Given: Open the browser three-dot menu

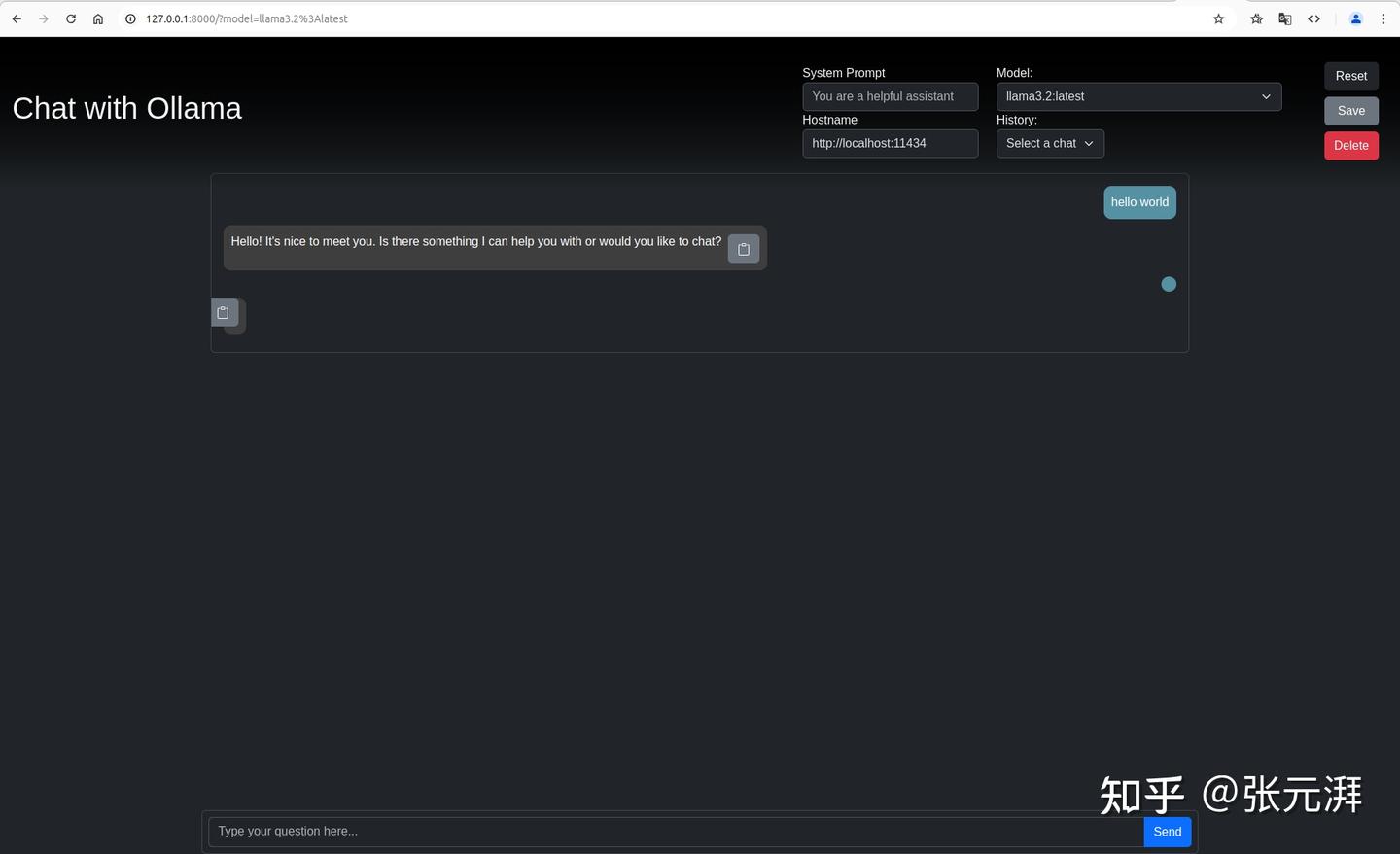Looking at the screenshot, I should [1382, 18].
